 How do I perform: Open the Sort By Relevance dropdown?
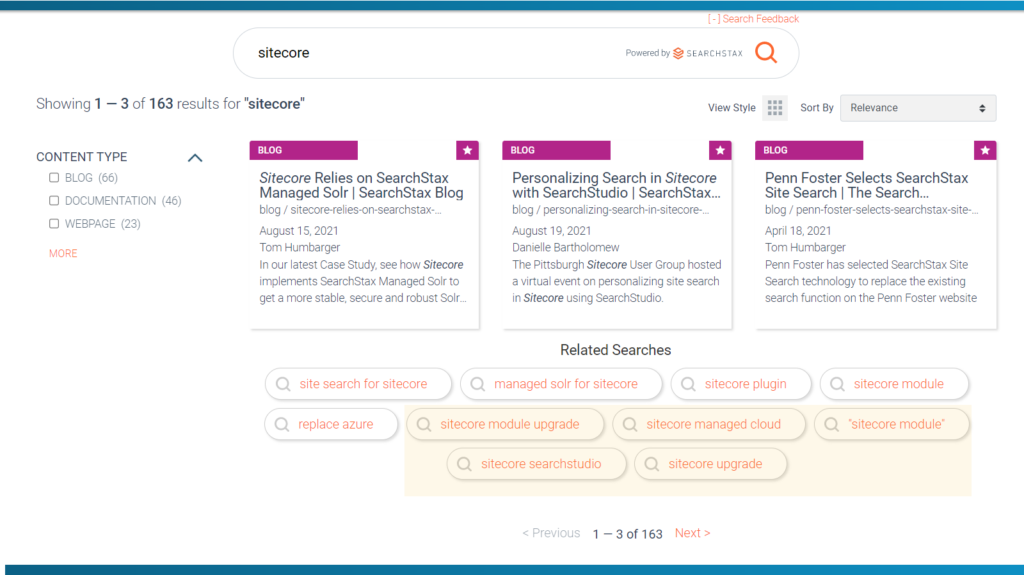click(918, 108)
